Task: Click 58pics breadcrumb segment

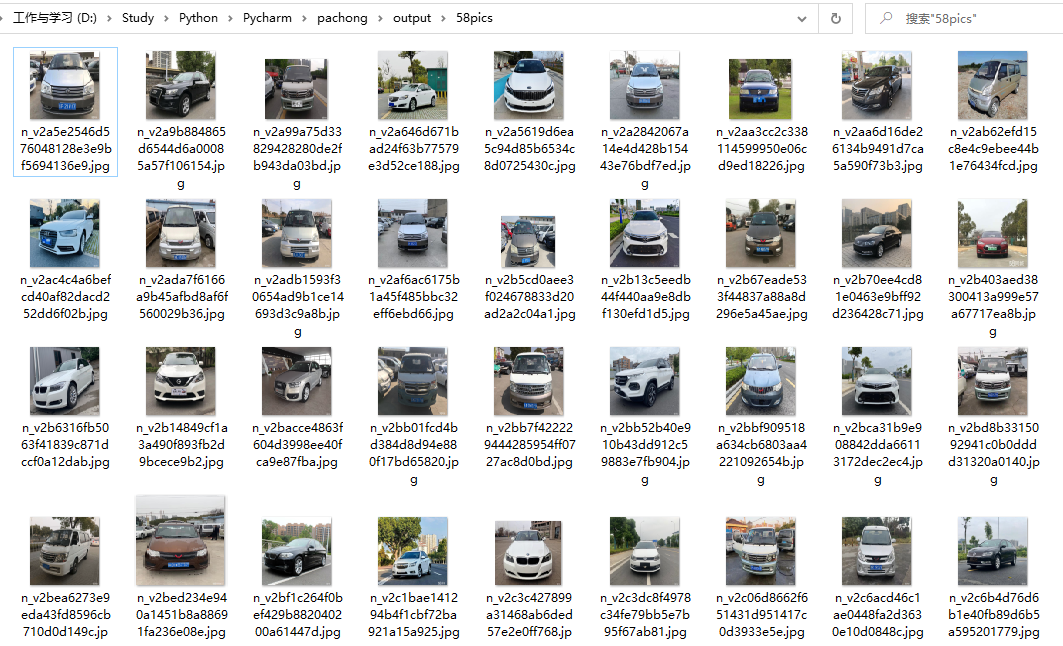Action: (x=474, y=18)
